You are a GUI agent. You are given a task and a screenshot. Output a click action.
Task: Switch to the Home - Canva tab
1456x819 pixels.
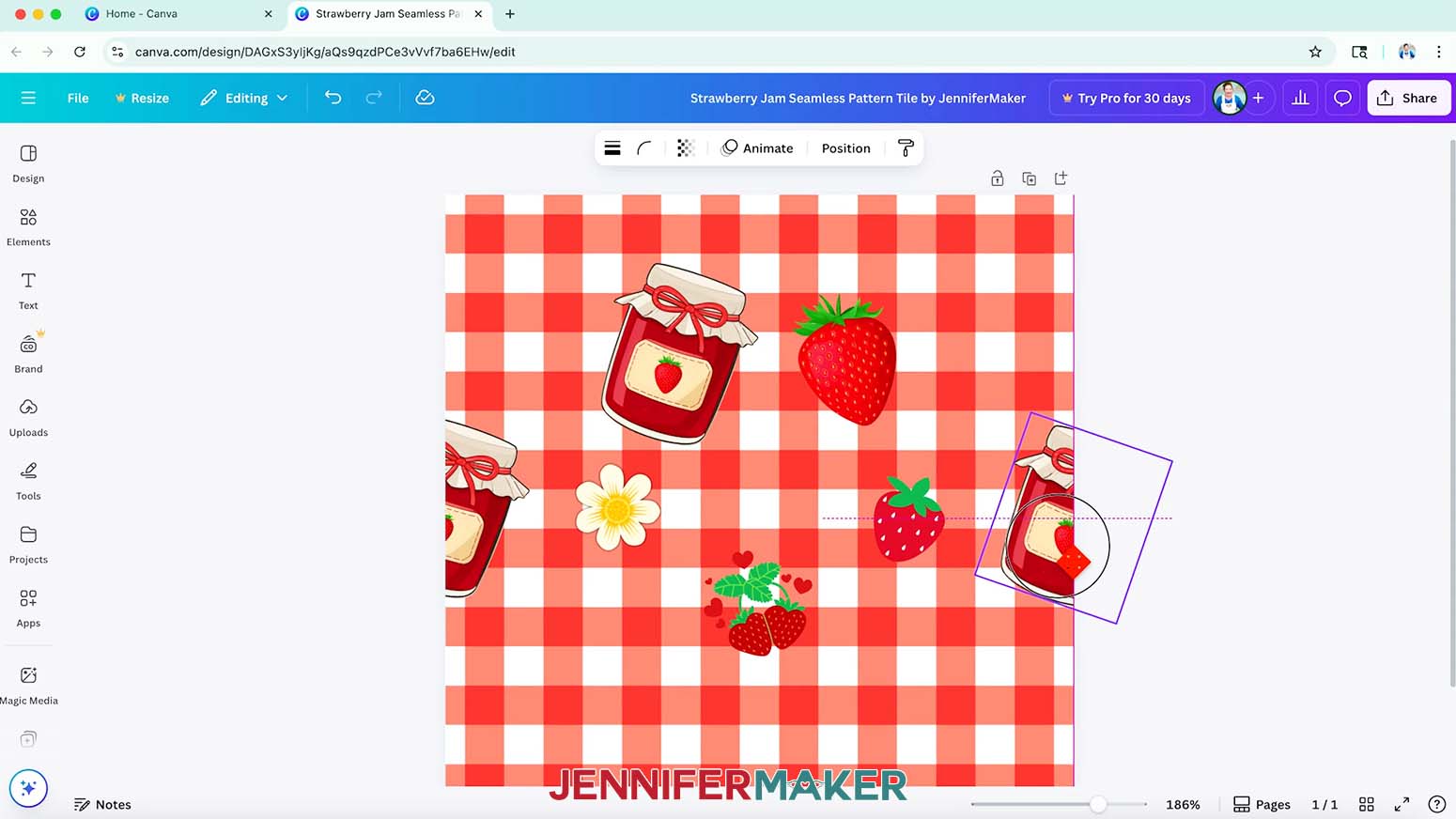click(177, 14)
